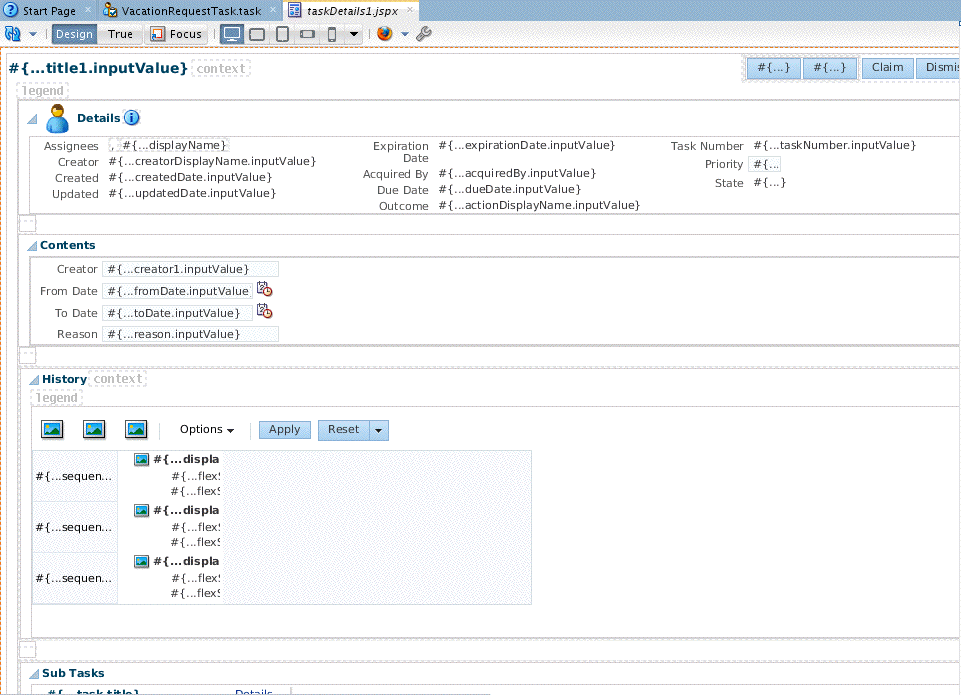Close the VacationRequestTask.task tab

tap(273, 9)
